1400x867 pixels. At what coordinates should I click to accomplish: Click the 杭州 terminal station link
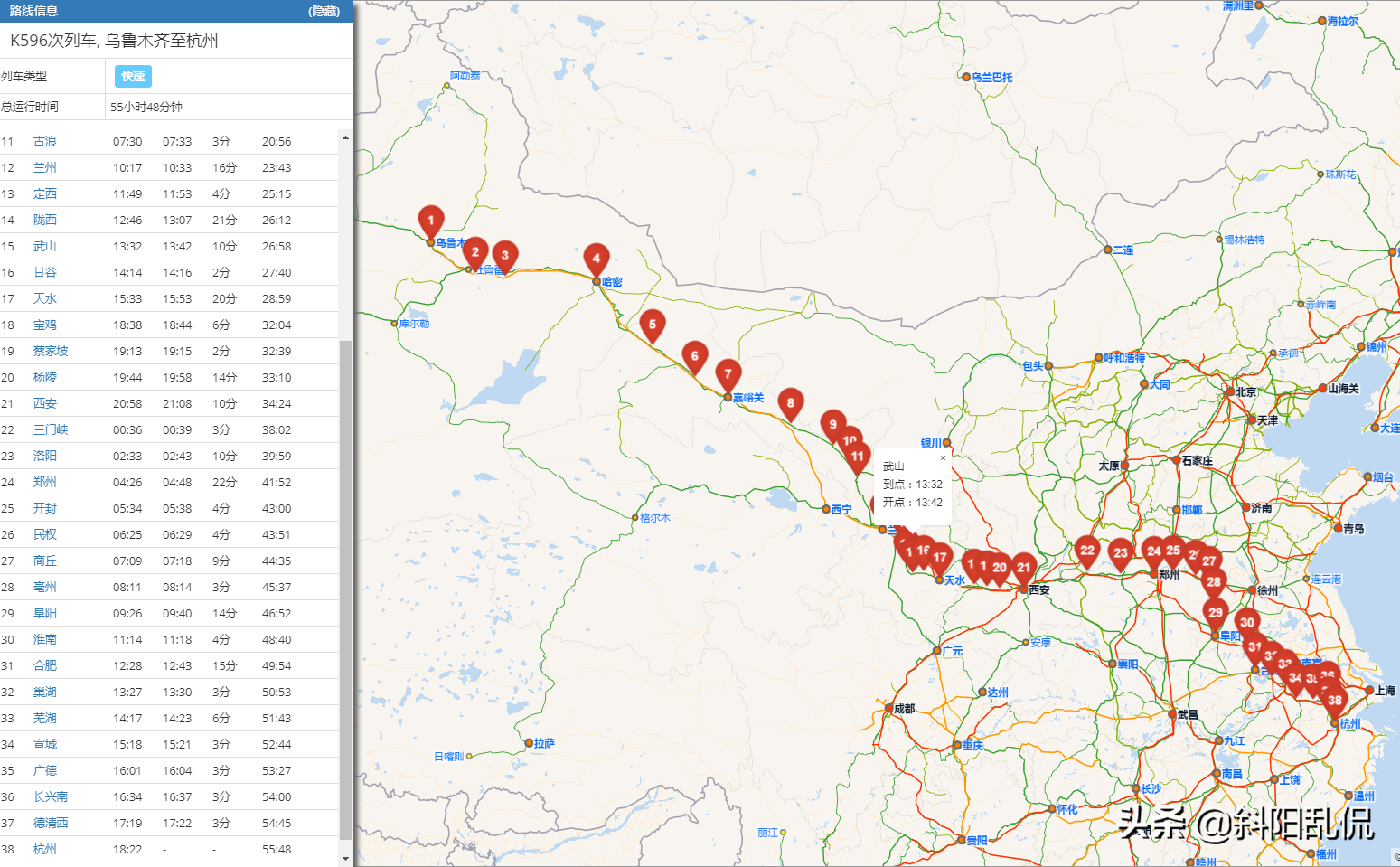coord(44,849)
